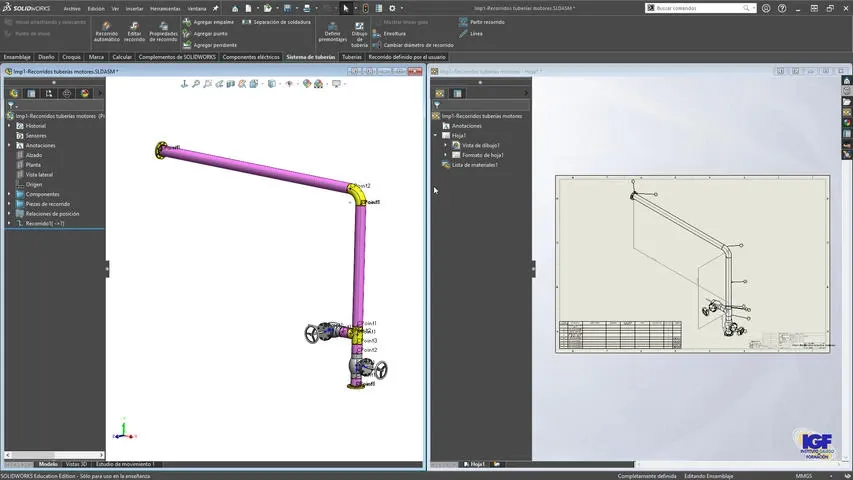Click the Recorrido automático tool
This screenshot has width=853, height=480.
(x=107, y=32)
